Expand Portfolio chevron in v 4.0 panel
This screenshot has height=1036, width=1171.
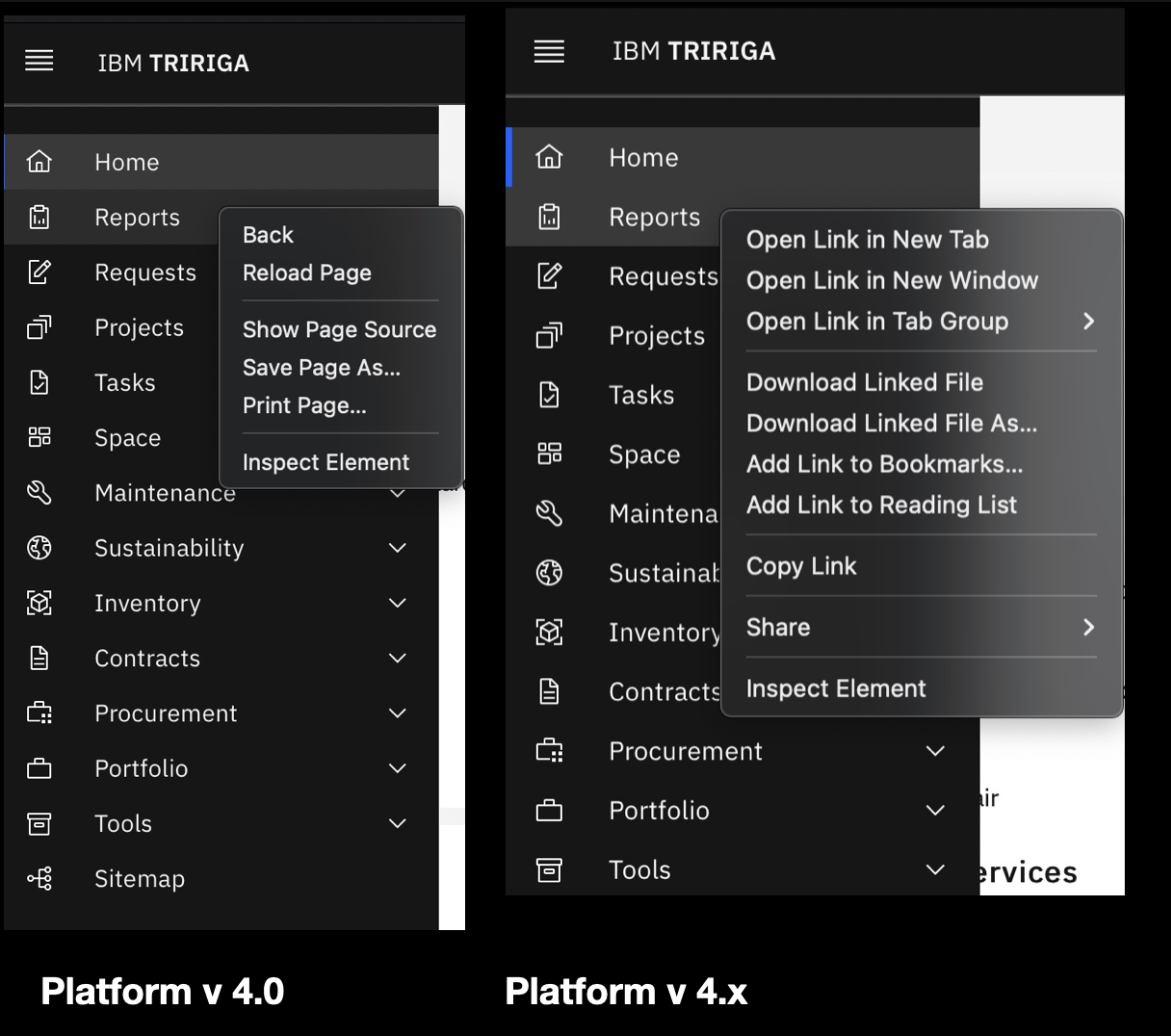[398, 768]
